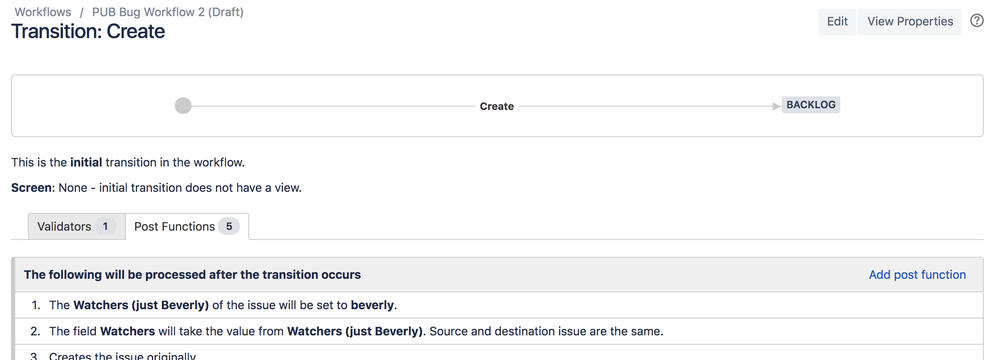Open the help question mark icon
Screen dimensions: 999x360
coord(977,21)
